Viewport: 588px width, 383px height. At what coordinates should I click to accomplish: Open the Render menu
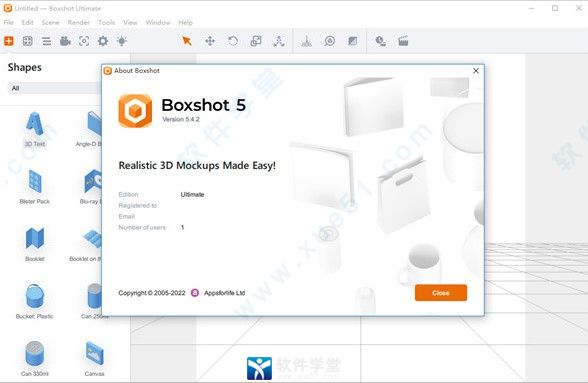point(79,23)
